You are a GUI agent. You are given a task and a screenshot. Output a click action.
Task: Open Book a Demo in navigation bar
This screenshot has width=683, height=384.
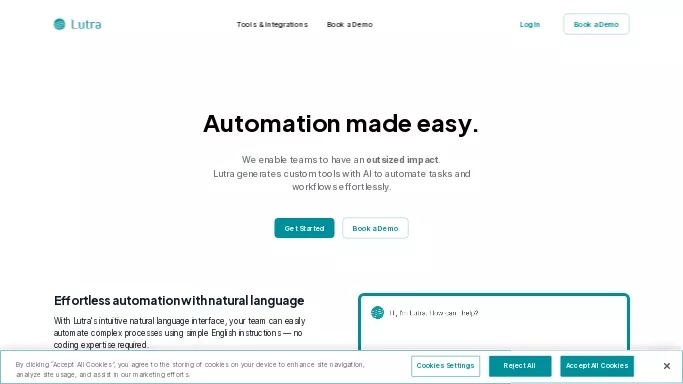pos(350,25)
